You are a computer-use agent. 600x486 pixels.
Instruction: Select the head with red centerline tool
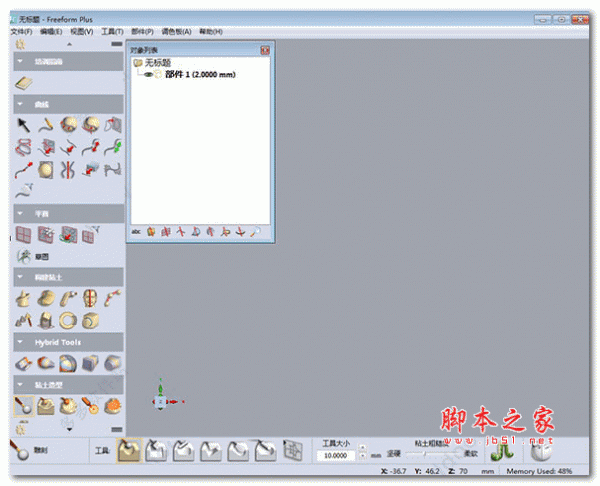90,298
